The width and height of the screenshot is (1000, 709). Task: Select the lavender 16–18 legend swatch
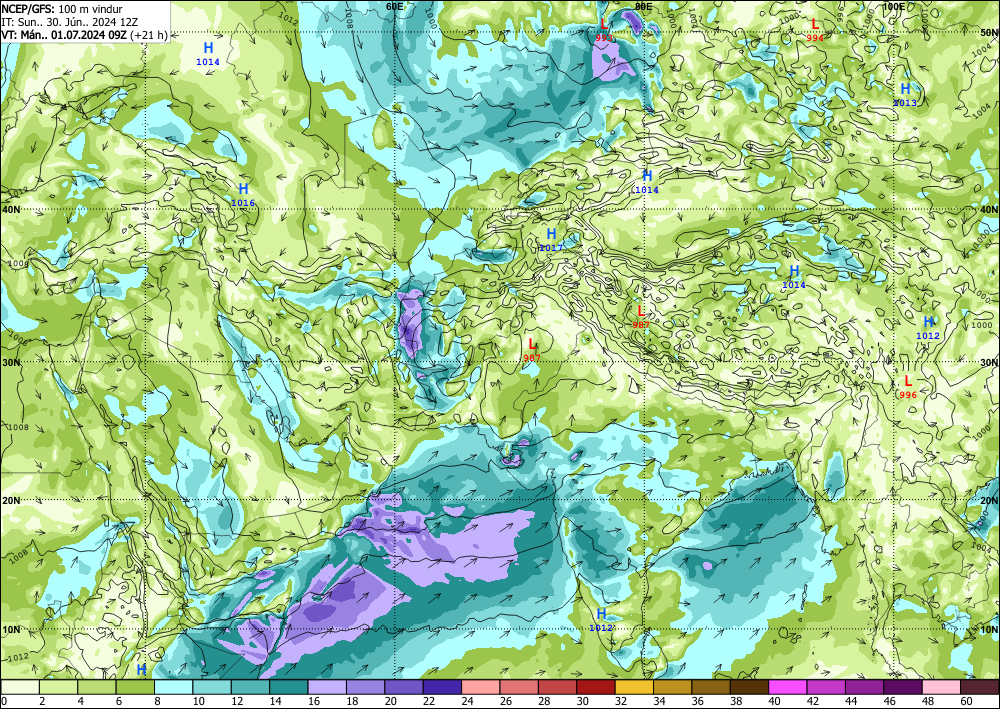327,687
